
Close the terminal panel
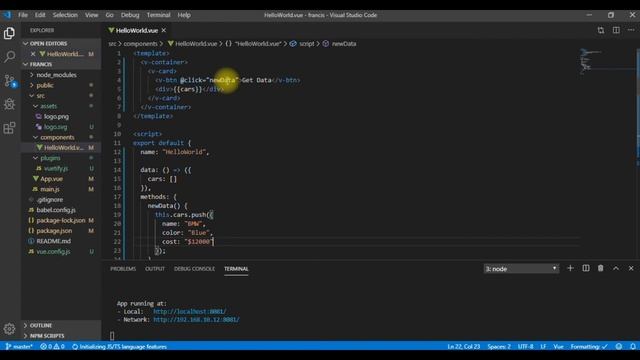coord(631,268)
